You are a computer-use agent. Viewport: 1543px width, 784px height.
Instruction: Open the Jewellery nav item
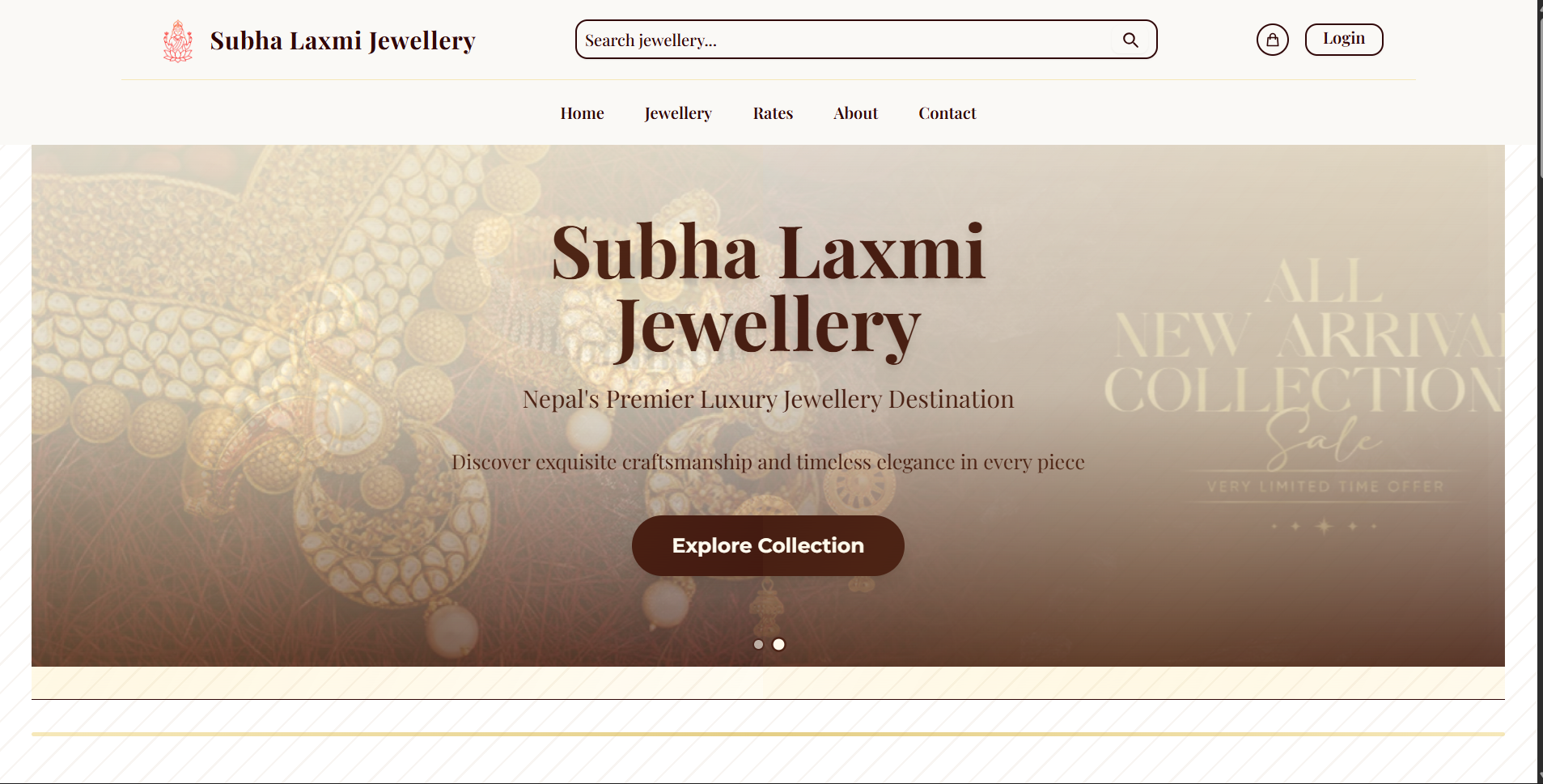click(x=678, y=113)
